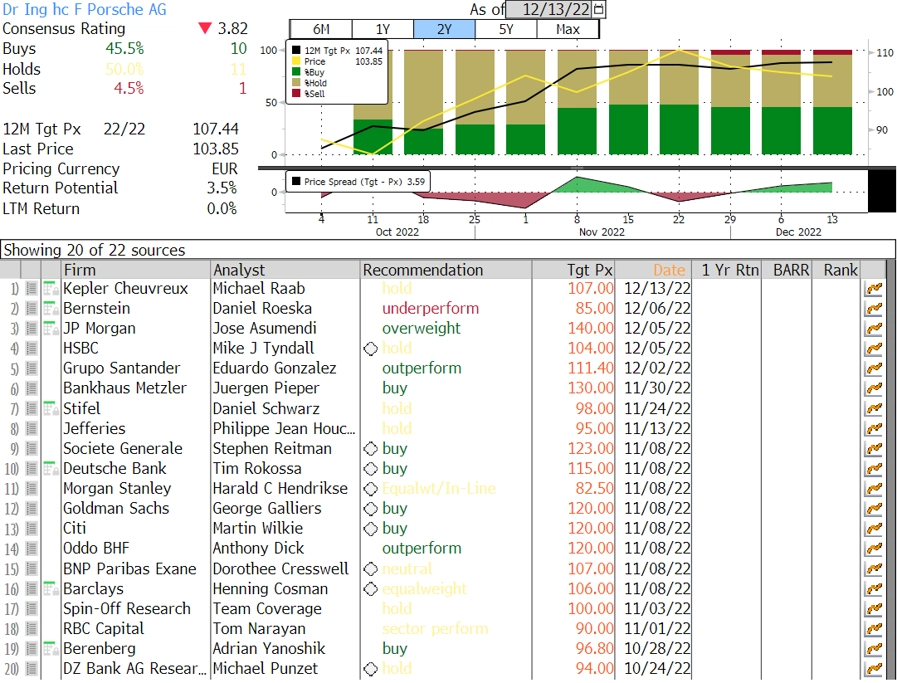Click the green report icon beside Deutsche Bank
The height and width of the screenshot is (683, 897).
pyautogui.click(x=51, y=469)
